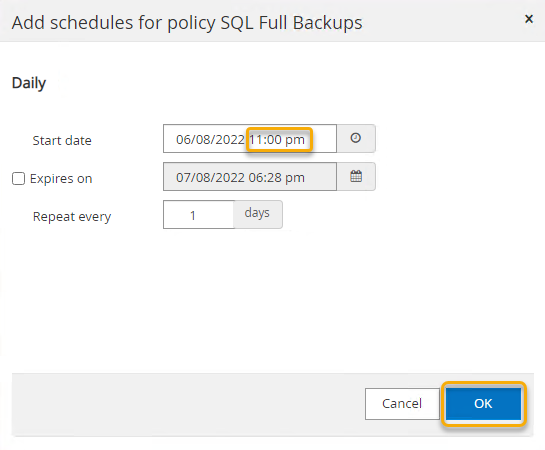This screenshot has width=545, height=450.
Task: Click the days unit label
Action: [x=258, y=213]
